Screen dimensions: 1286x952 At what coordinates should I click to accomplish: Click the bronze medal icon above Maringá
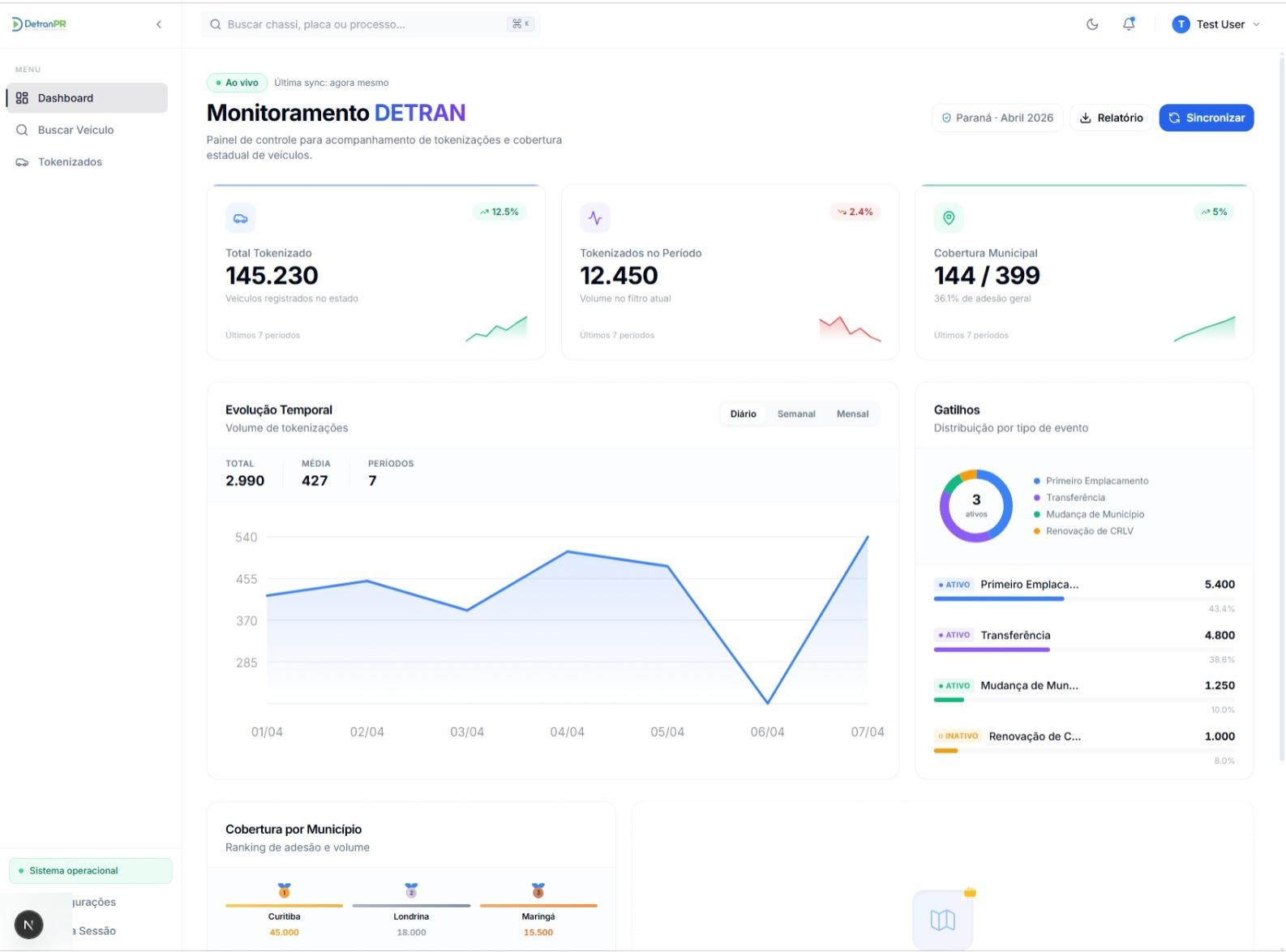(x=538, y=890)
